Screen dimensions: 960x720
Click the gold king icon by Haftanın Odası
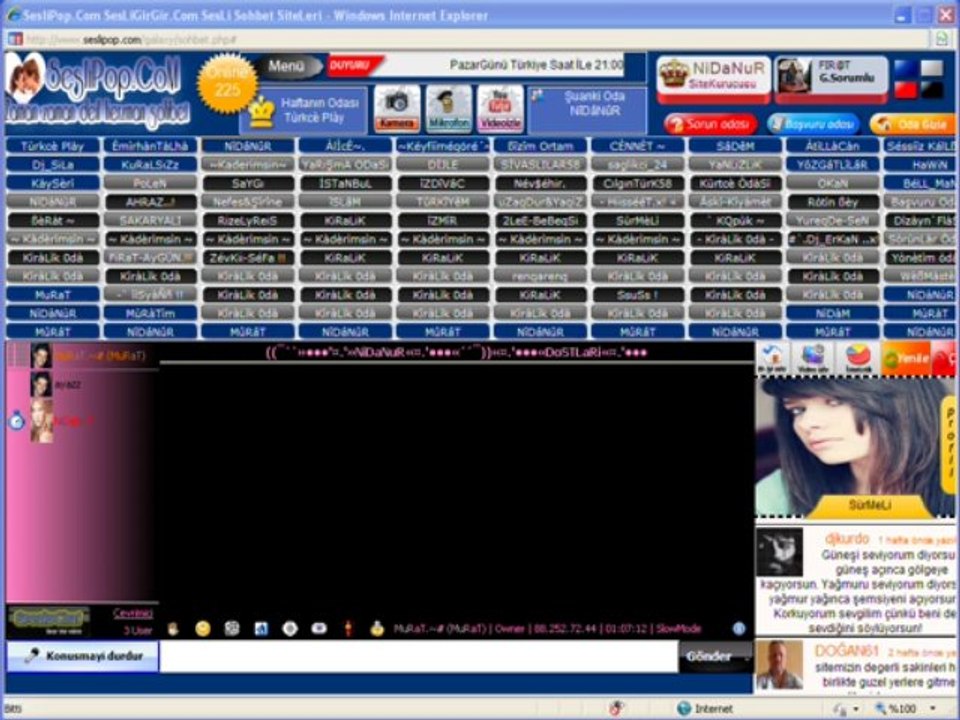262,112
